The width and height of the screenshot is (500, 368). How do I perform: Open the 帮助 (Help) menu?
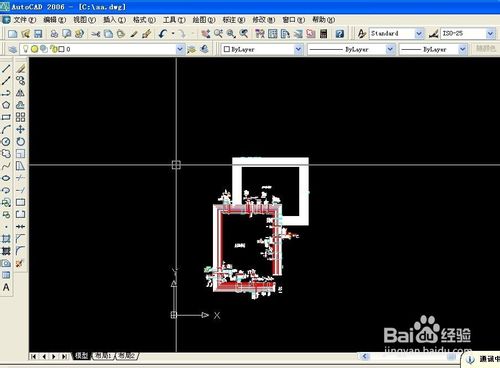323,20
